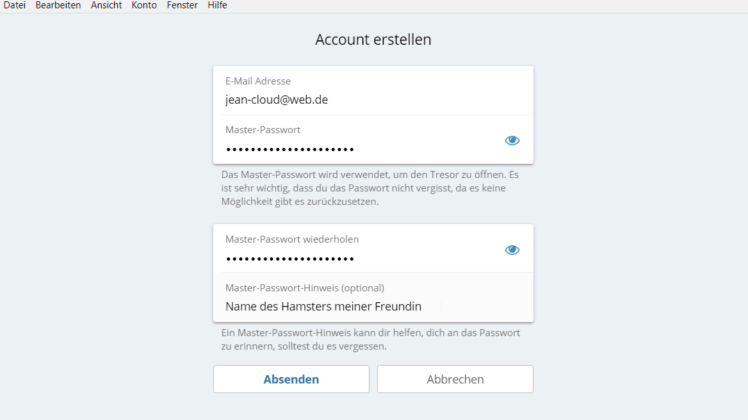Open the Konto menu
This screenshot has width=748, height=420.
click(144, 5)
